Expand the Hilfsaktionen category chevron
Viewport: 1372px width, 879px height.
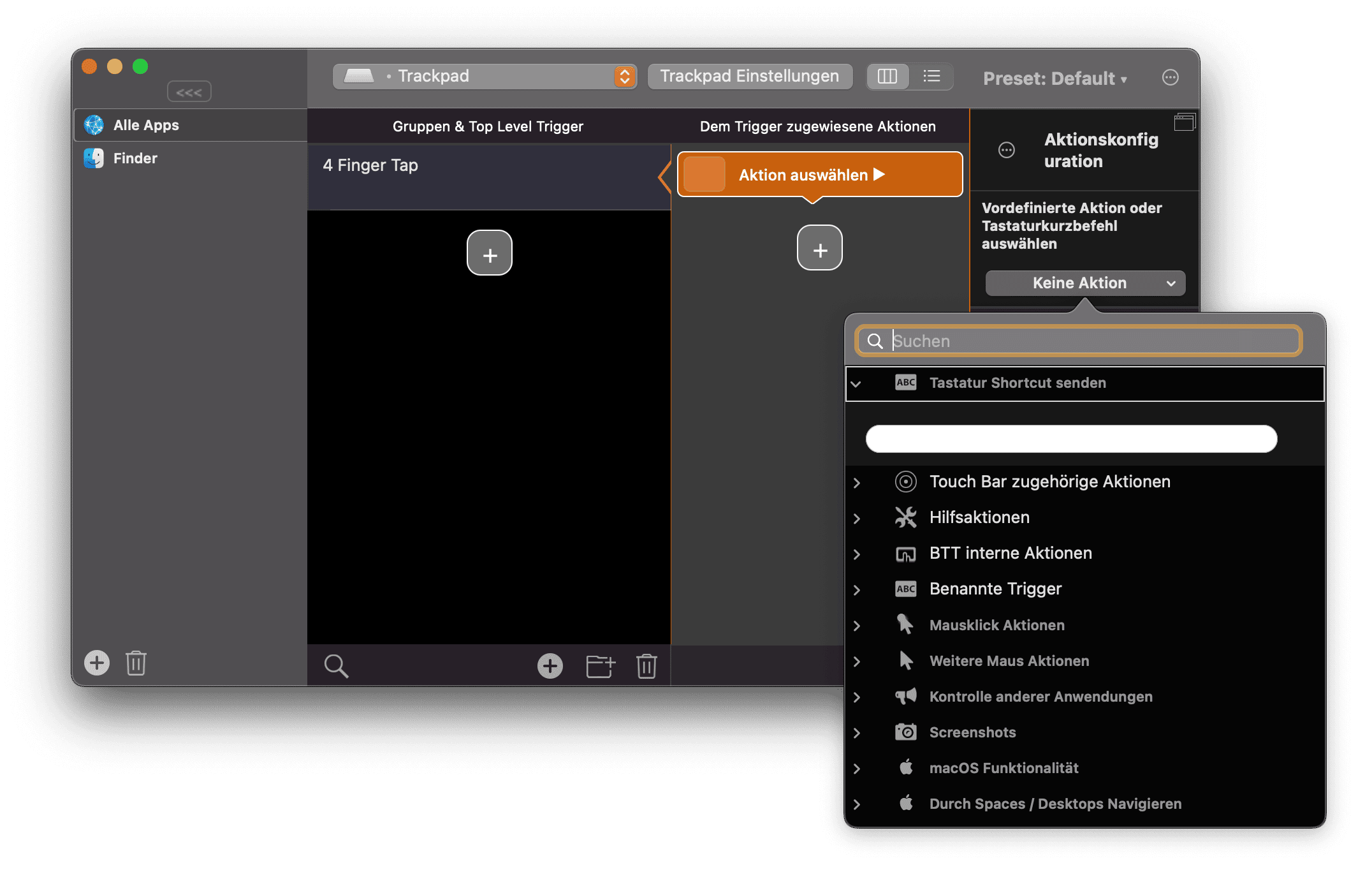857,519
